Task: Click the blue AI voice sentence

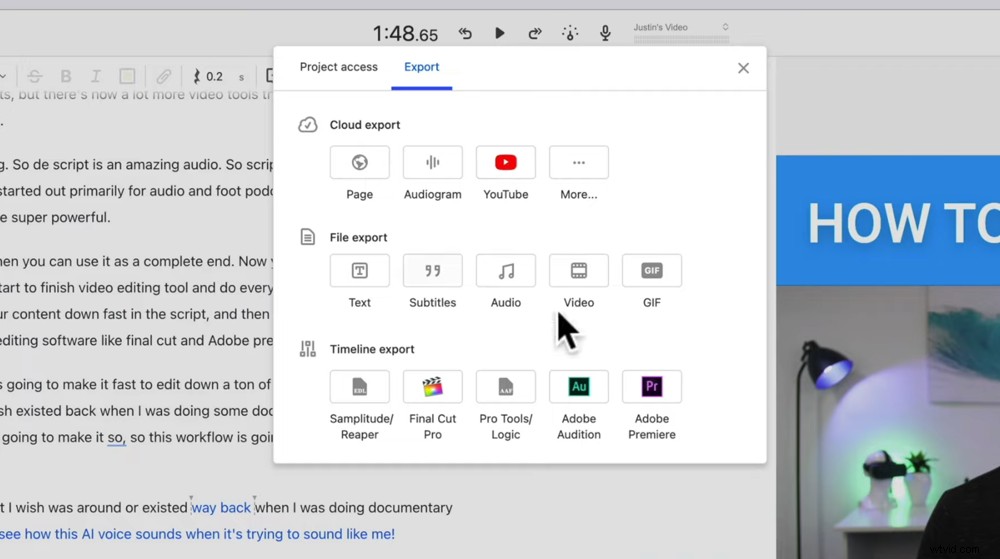Action: [197, 534]
